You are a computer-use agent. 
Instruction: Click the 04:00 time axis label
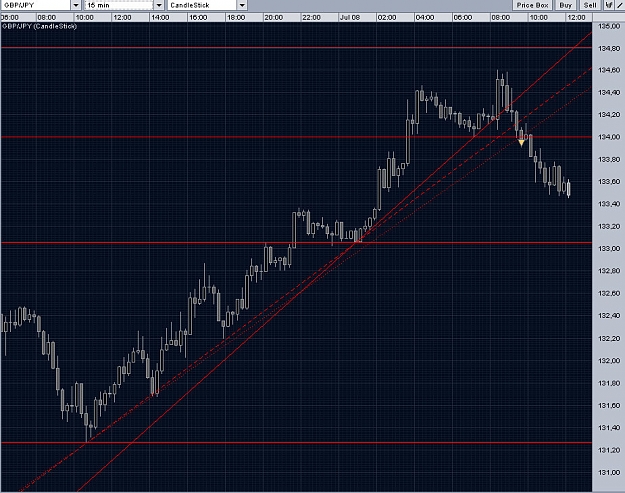click(425, 18)
